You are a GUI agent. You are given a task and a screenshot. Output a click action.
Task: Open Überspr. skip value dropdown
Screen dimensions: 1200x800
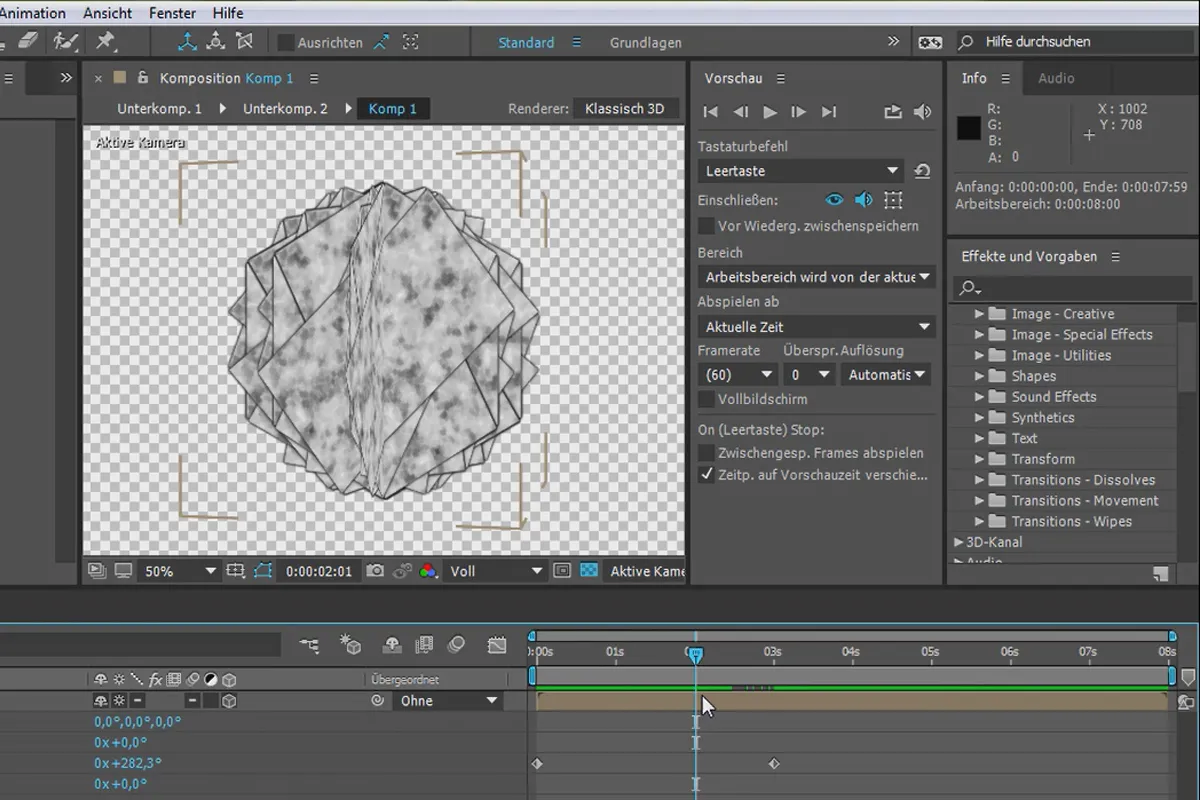pyautogui.click(x=809, y=375)
